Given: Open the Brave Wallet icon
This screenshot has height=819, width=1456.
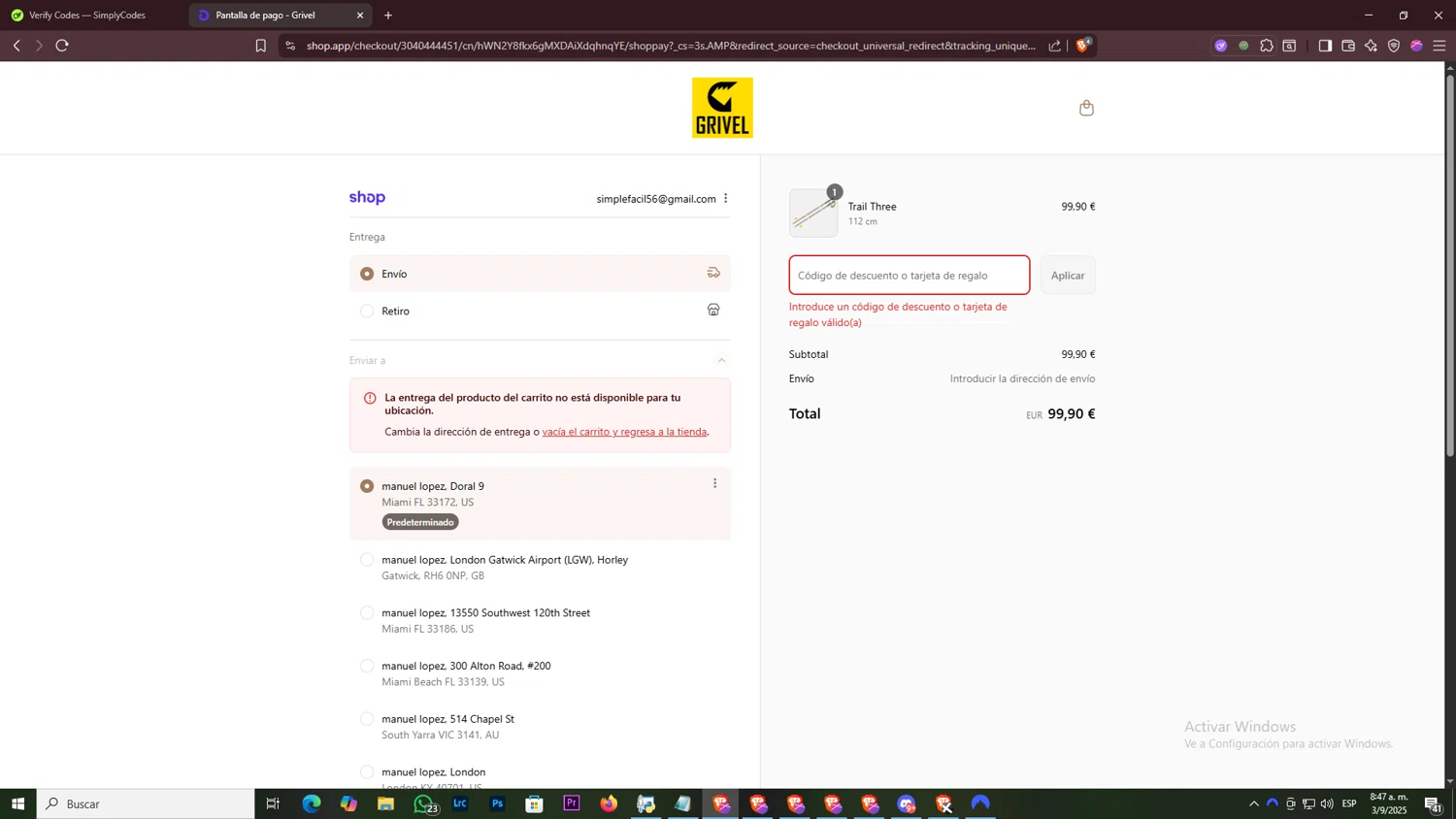Looking at the screenshot, I should coord(1348,46).
